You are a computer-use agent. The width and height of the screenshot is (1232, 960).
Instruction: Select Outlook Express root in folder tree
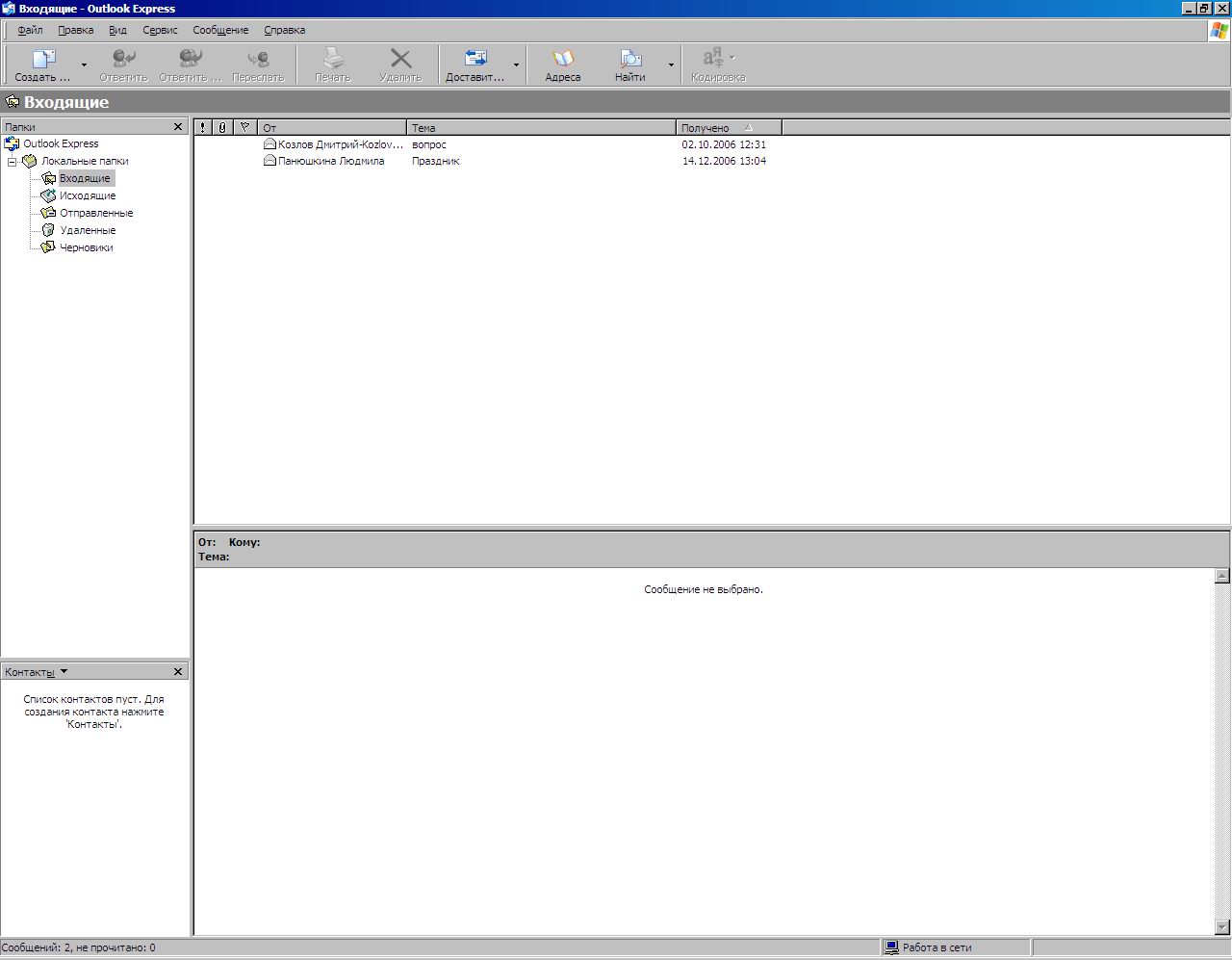[x=61, y=143]
